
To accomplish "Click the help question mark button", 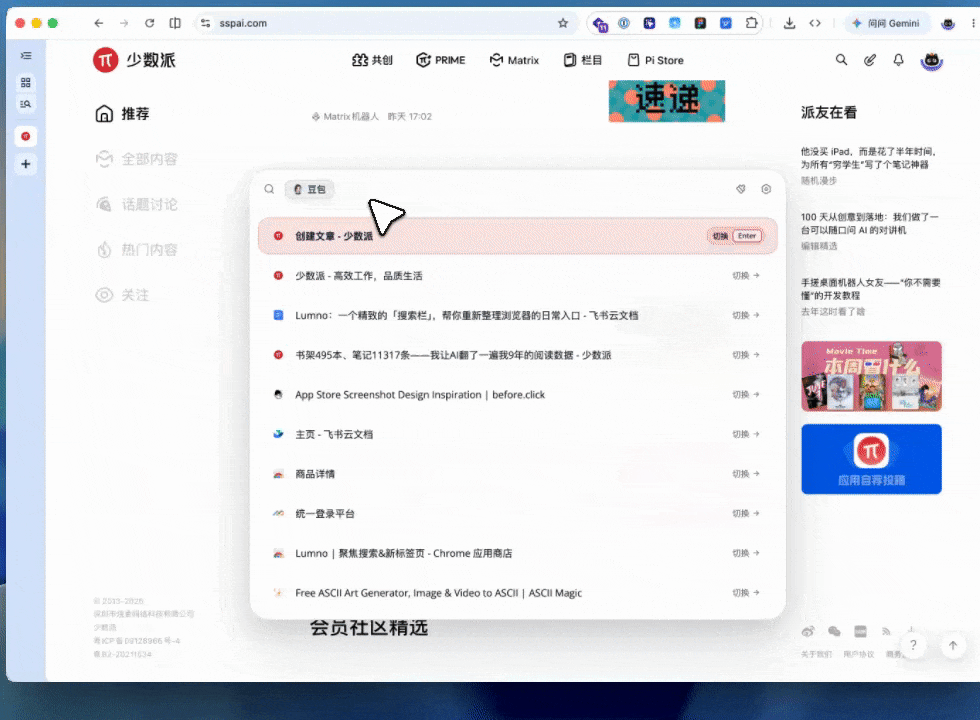I will click(913, 645).
